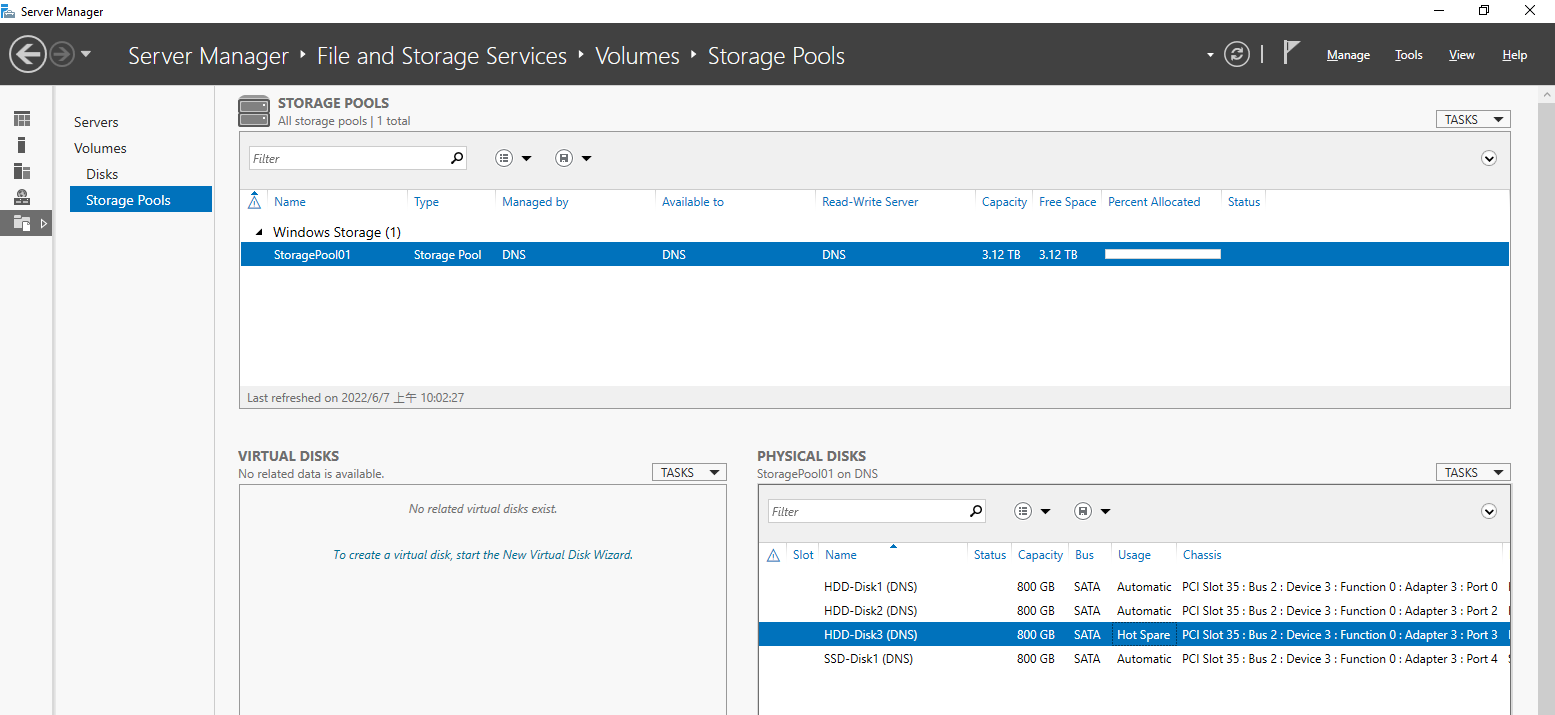Open Physical Disks TASKS dropdown
The image size is (1555, 715).
[x=1473, y=472]
